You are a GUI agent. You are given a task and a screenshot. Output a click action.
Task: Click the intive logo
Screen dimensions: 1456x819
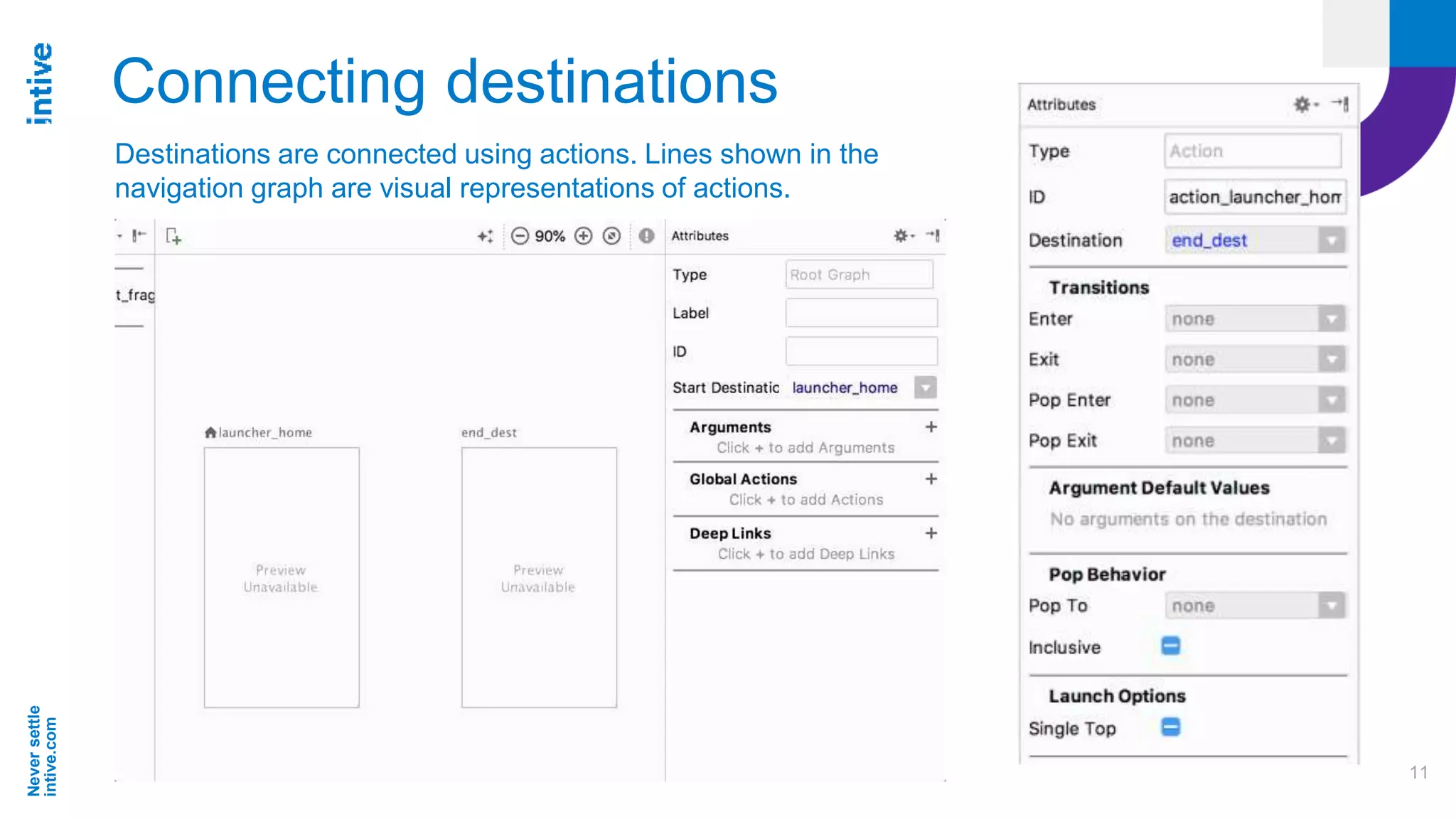(40, 84)
